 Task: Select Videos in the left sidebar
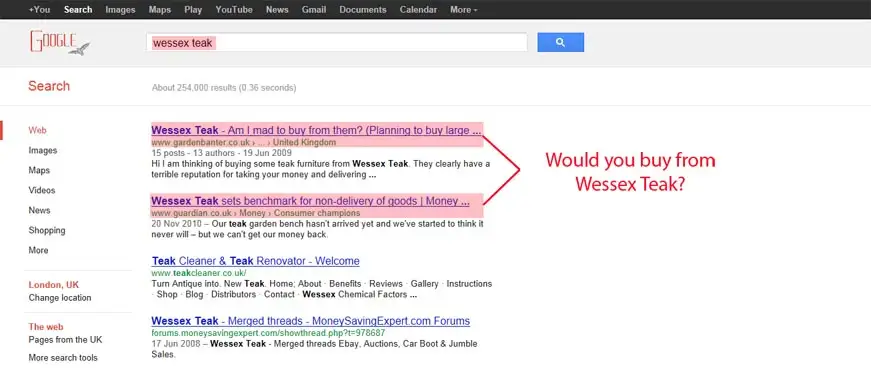point(42,191)
